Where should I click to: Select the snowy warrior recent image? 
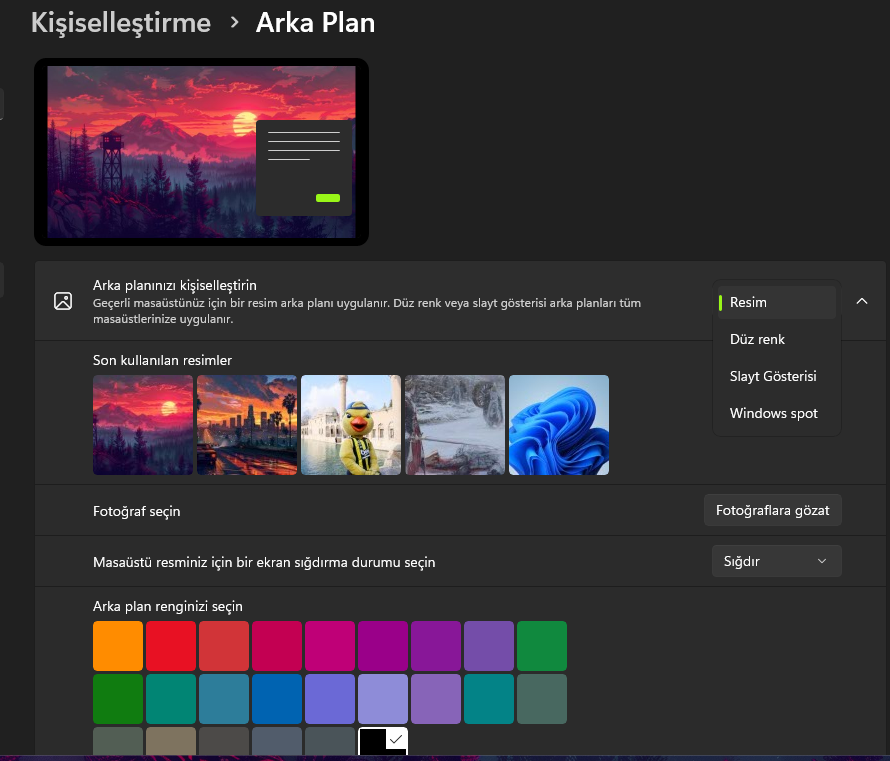(x=455, y=425)
